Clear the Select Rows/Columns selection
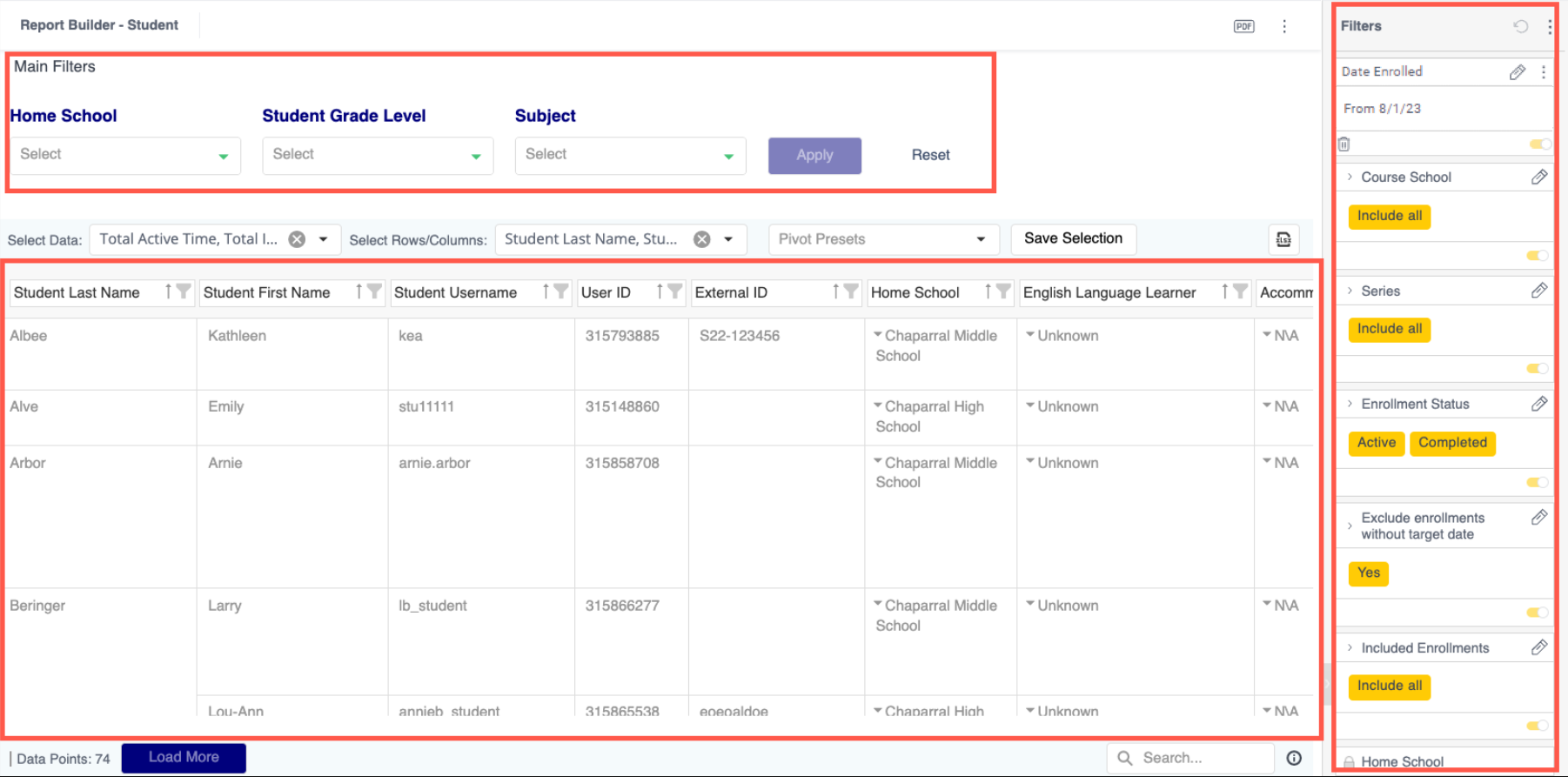1568x777 pixels. [702, 239]
